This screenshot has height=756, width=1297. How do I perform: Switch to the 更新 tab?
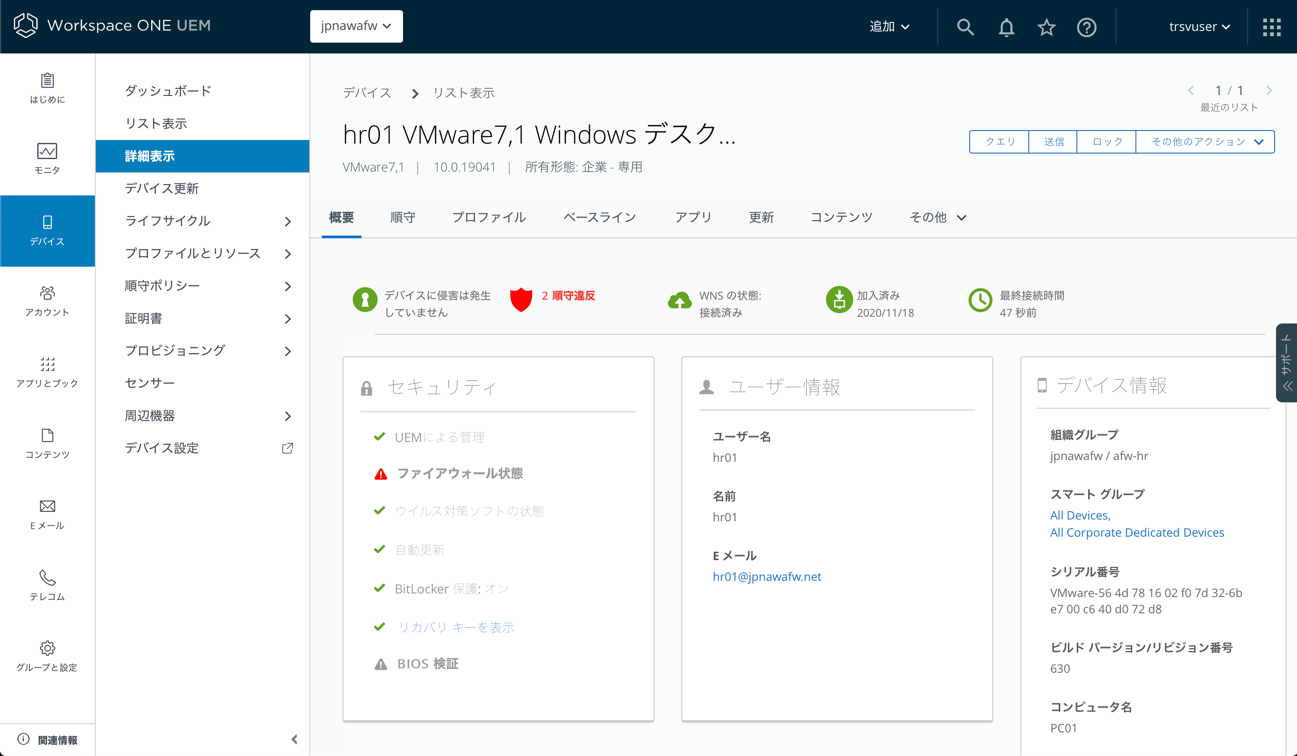point(761,217)
